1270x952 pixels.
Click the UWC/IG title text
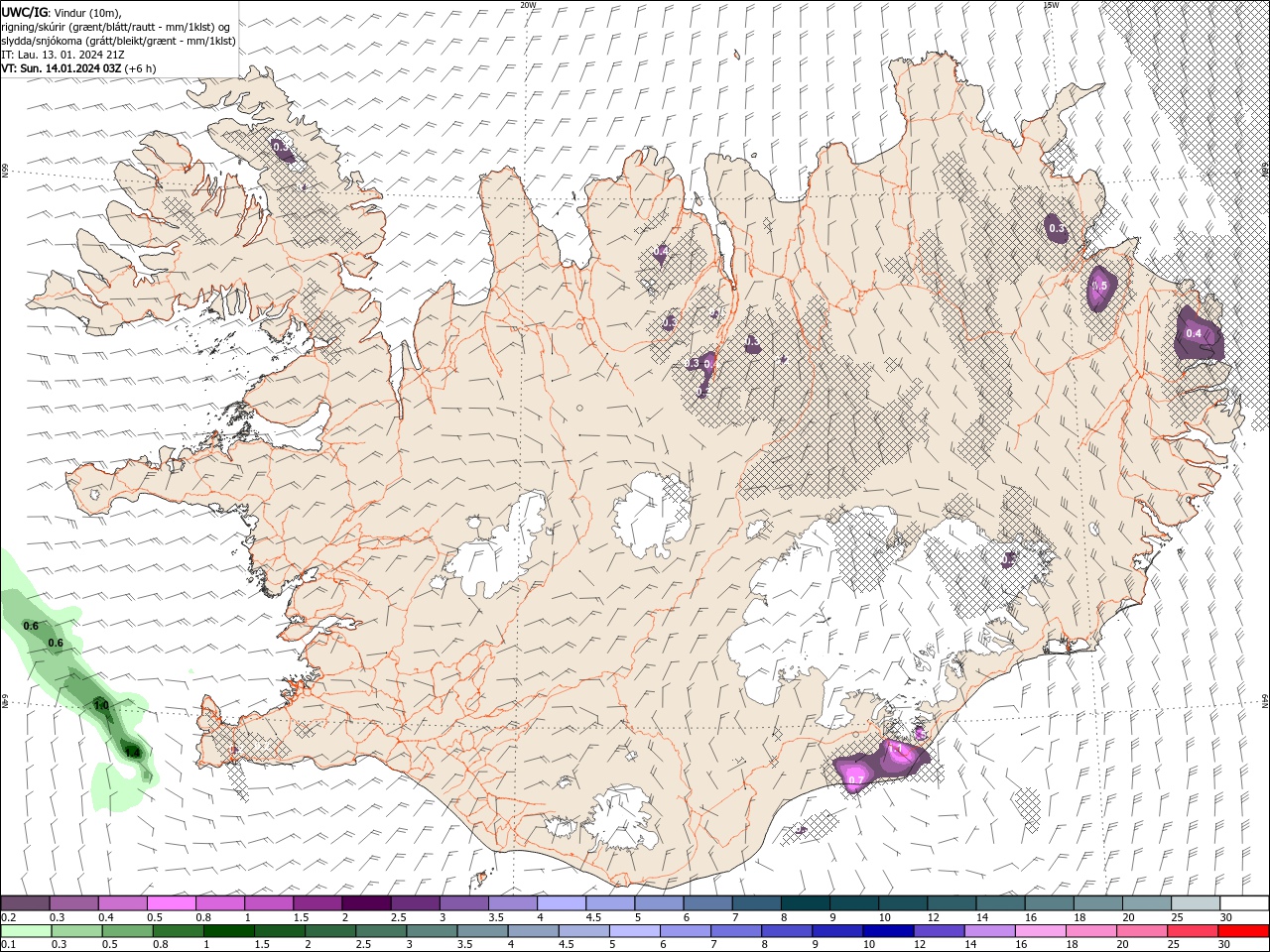click(26, 12)
